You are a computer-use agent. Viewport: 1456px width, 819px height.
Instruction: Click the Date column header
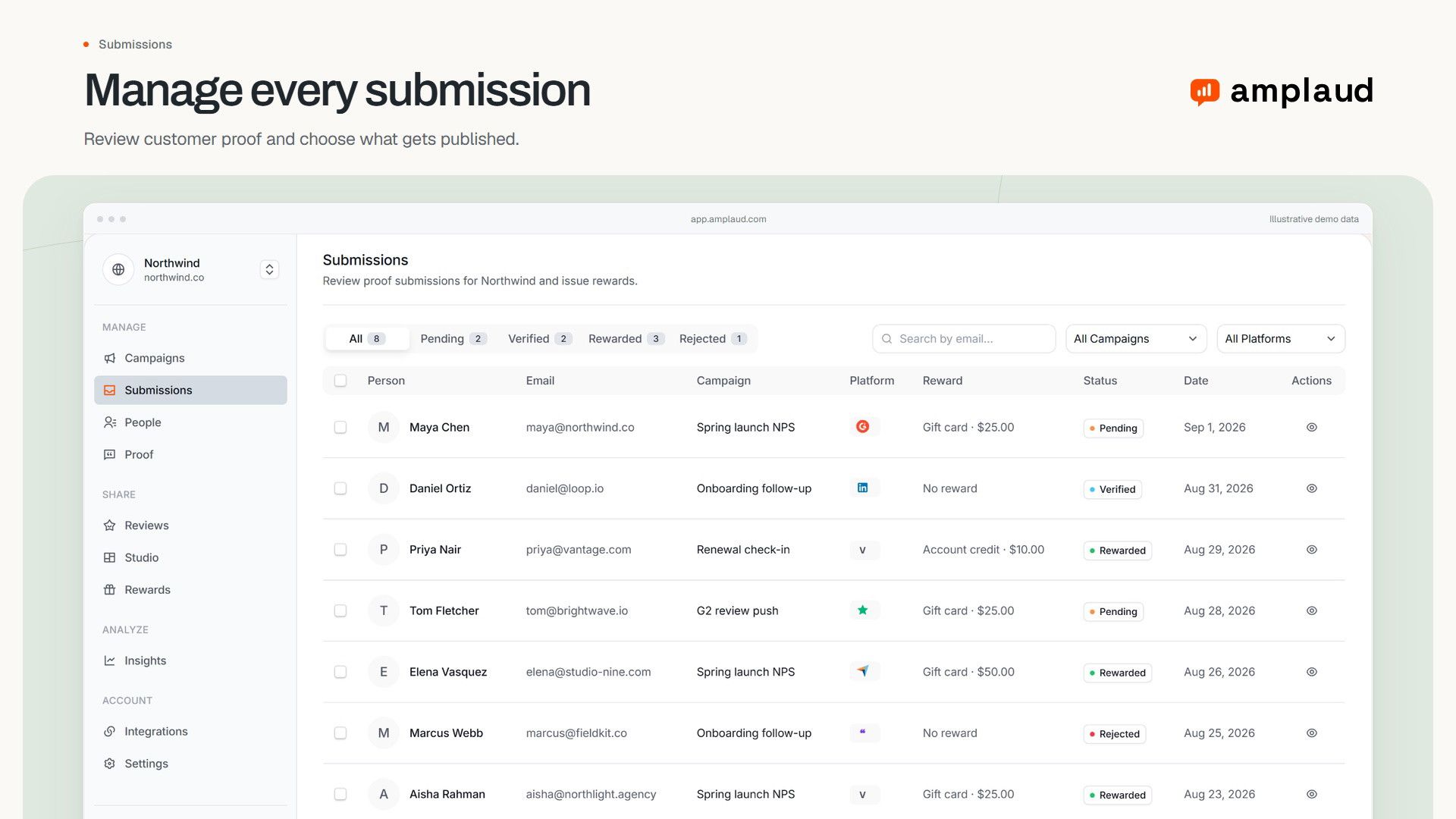coord(1196,381)
